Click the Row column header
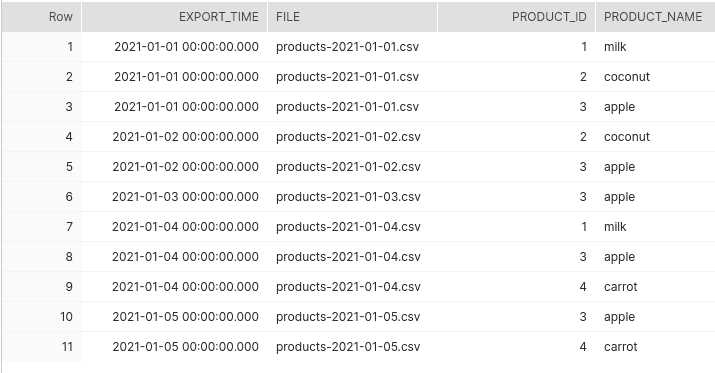The width and height of the screenshot is (715, 373). (x=41, y=17)
